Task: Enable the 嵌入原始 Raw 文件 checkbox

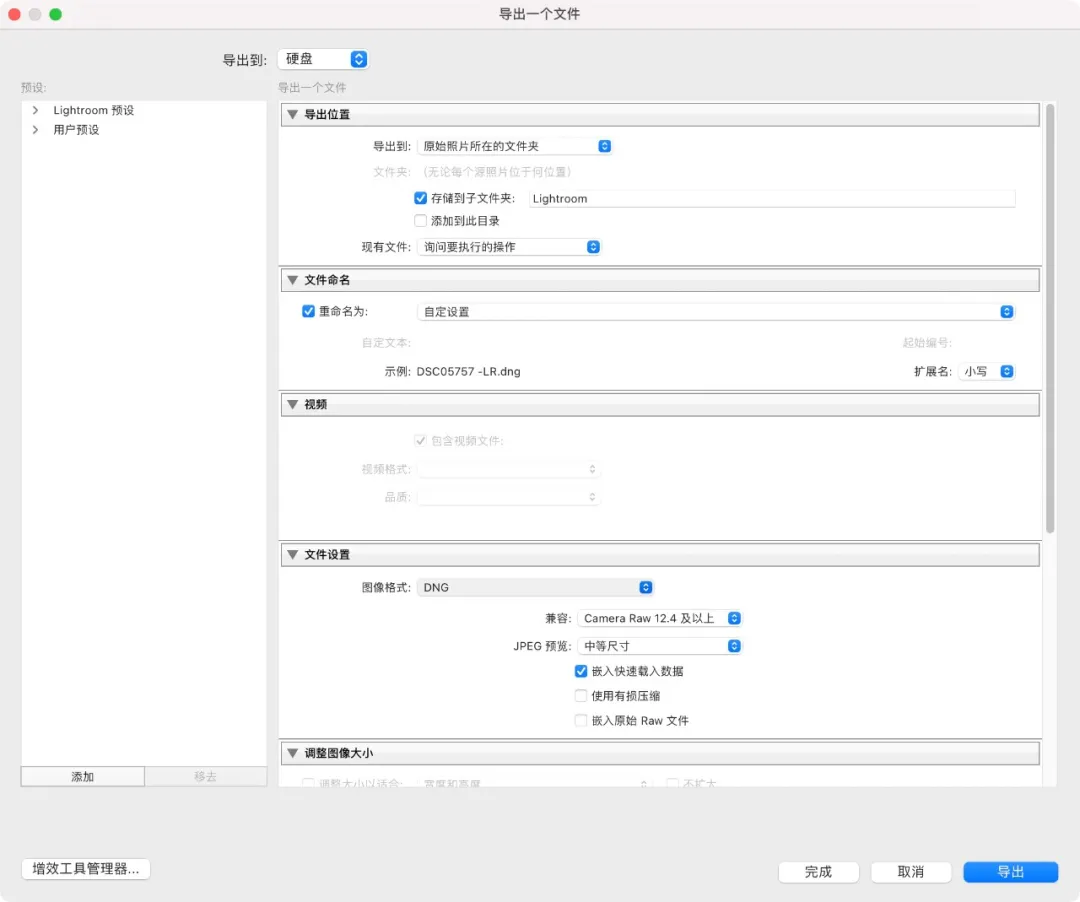Action: (x=581, y=721)
